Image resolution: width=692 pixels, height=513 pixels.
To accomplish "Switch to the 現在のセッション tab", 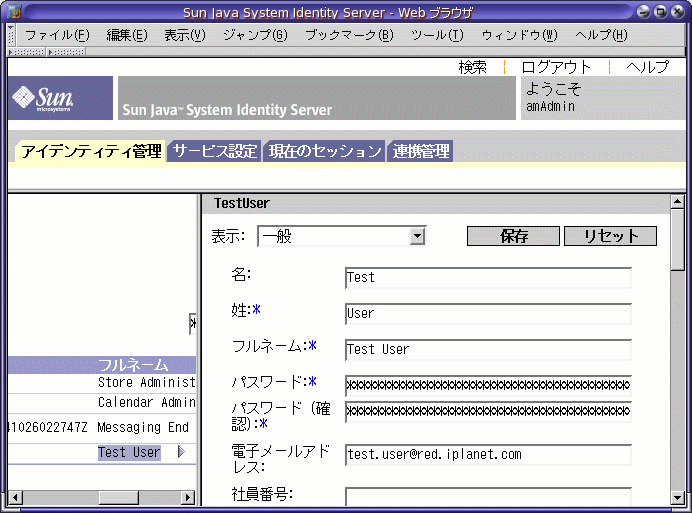I will [x=324, y=151].
